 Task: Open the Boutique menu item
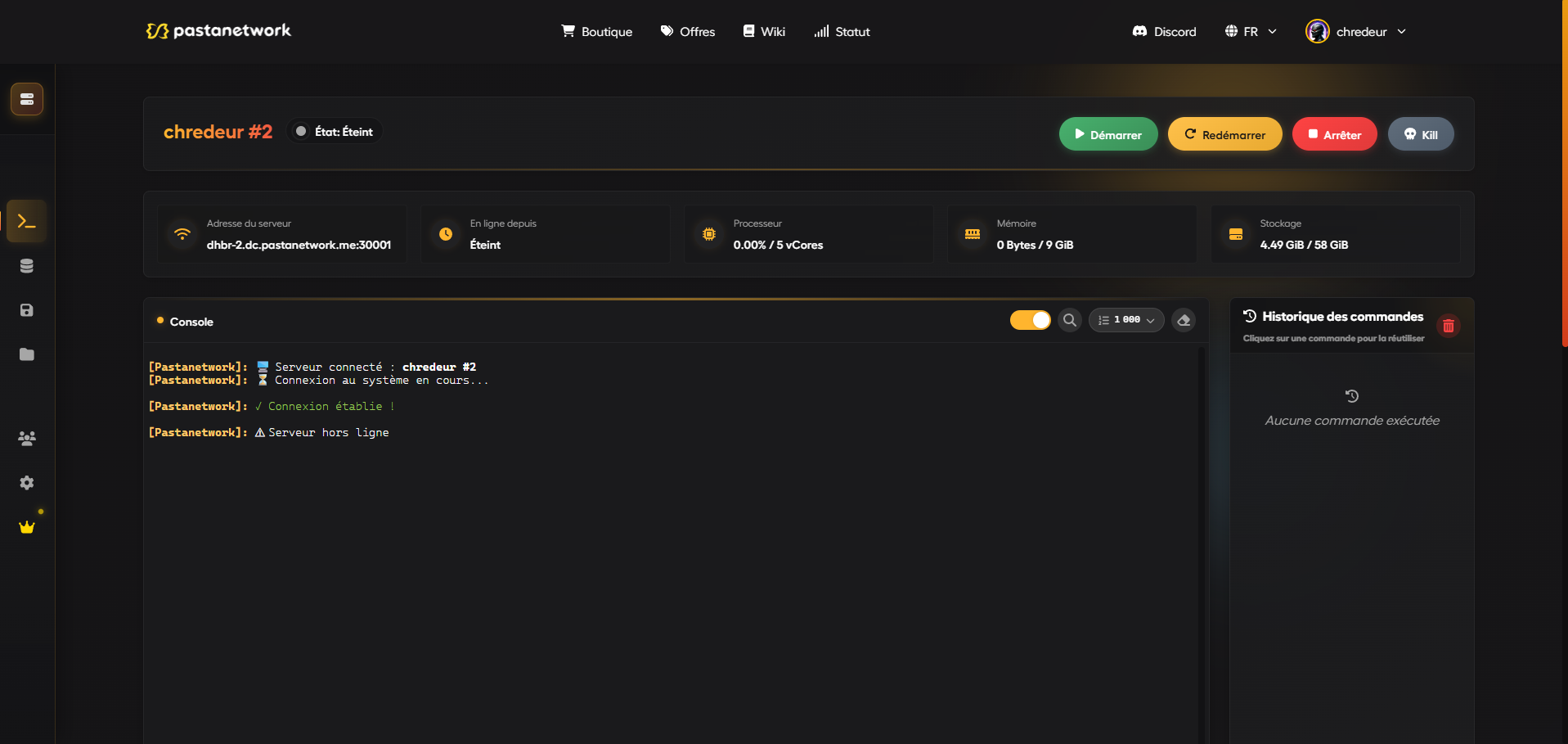tap(597, 31)
